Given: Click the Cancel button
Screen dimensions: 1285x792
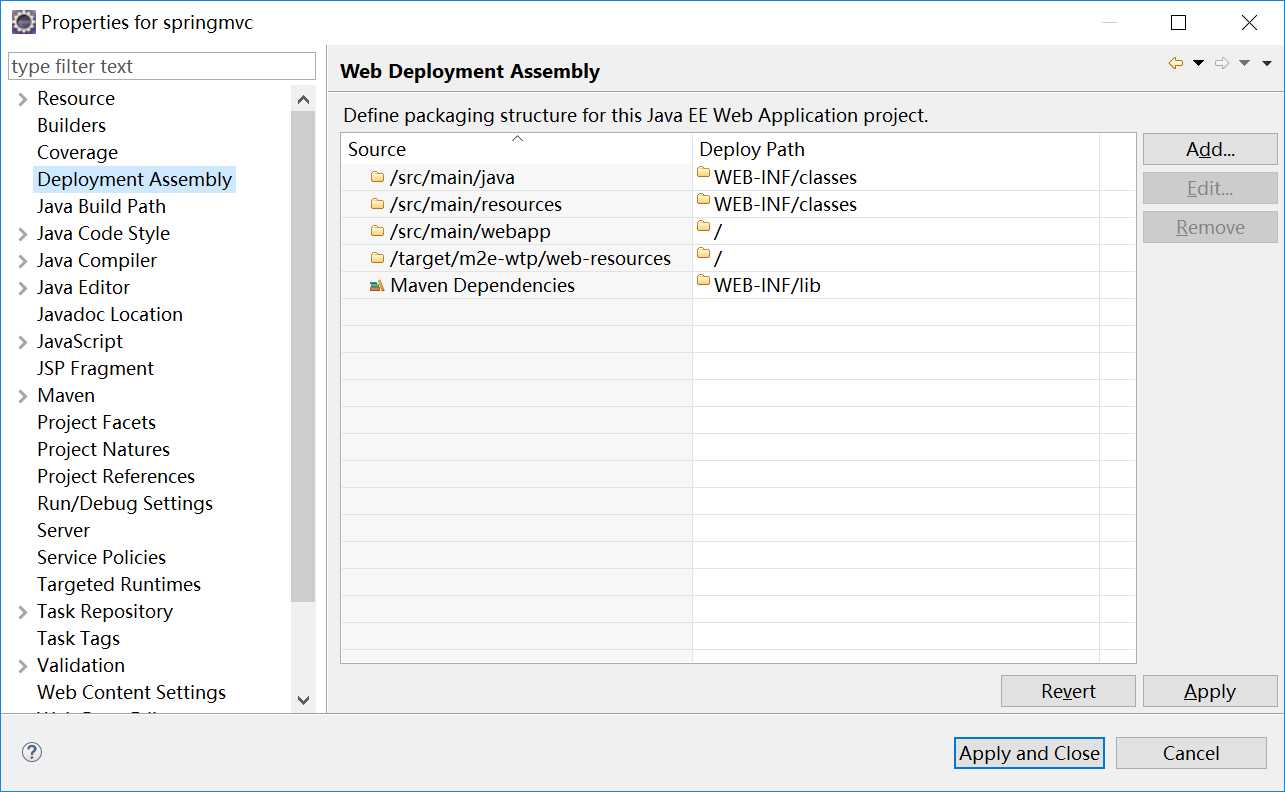Looking at the screenshot, I should coord(1191,753).
